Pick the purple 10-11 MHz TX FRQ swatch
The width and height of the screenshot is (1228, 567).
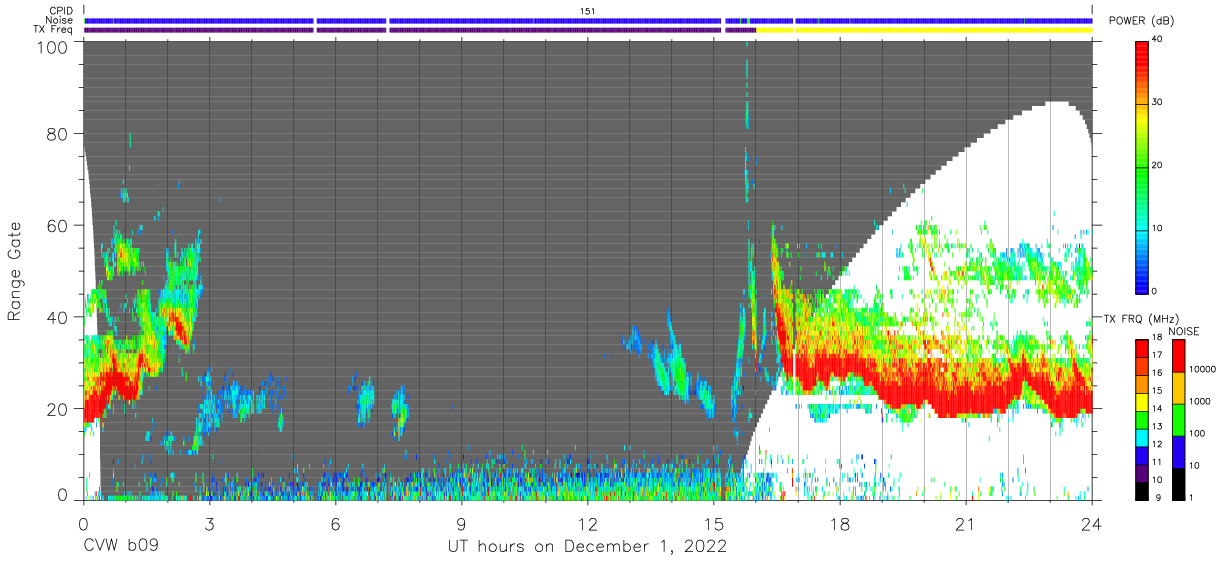pos(1141,471)
